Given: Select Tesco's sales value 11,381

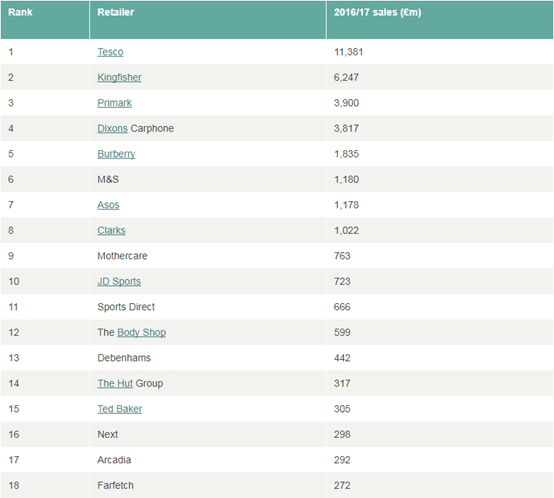Looking at the screenshot, I should pos(348,52).
